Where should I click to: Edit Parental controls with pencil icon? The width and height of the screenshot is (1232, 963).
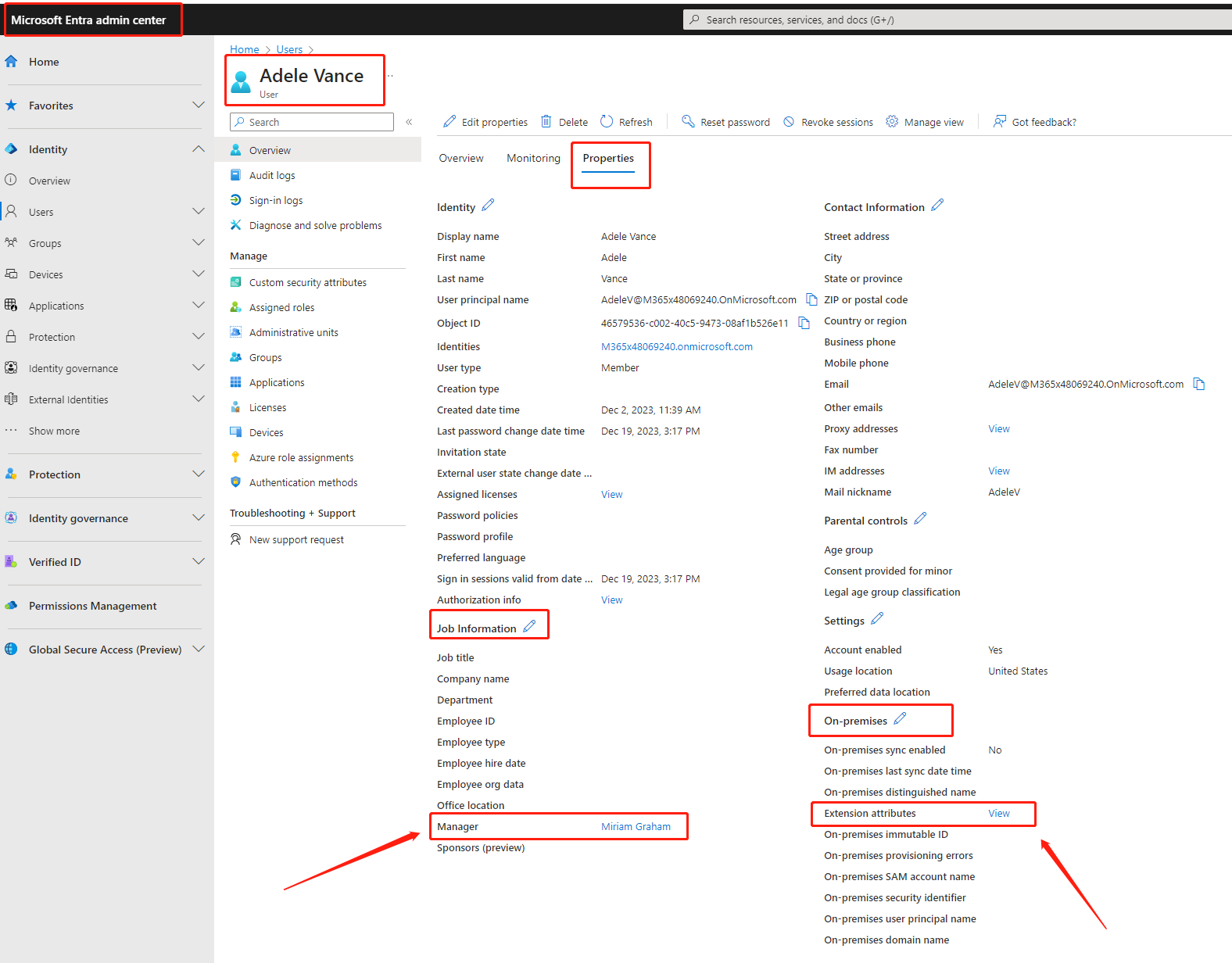[x=920, y=518]
